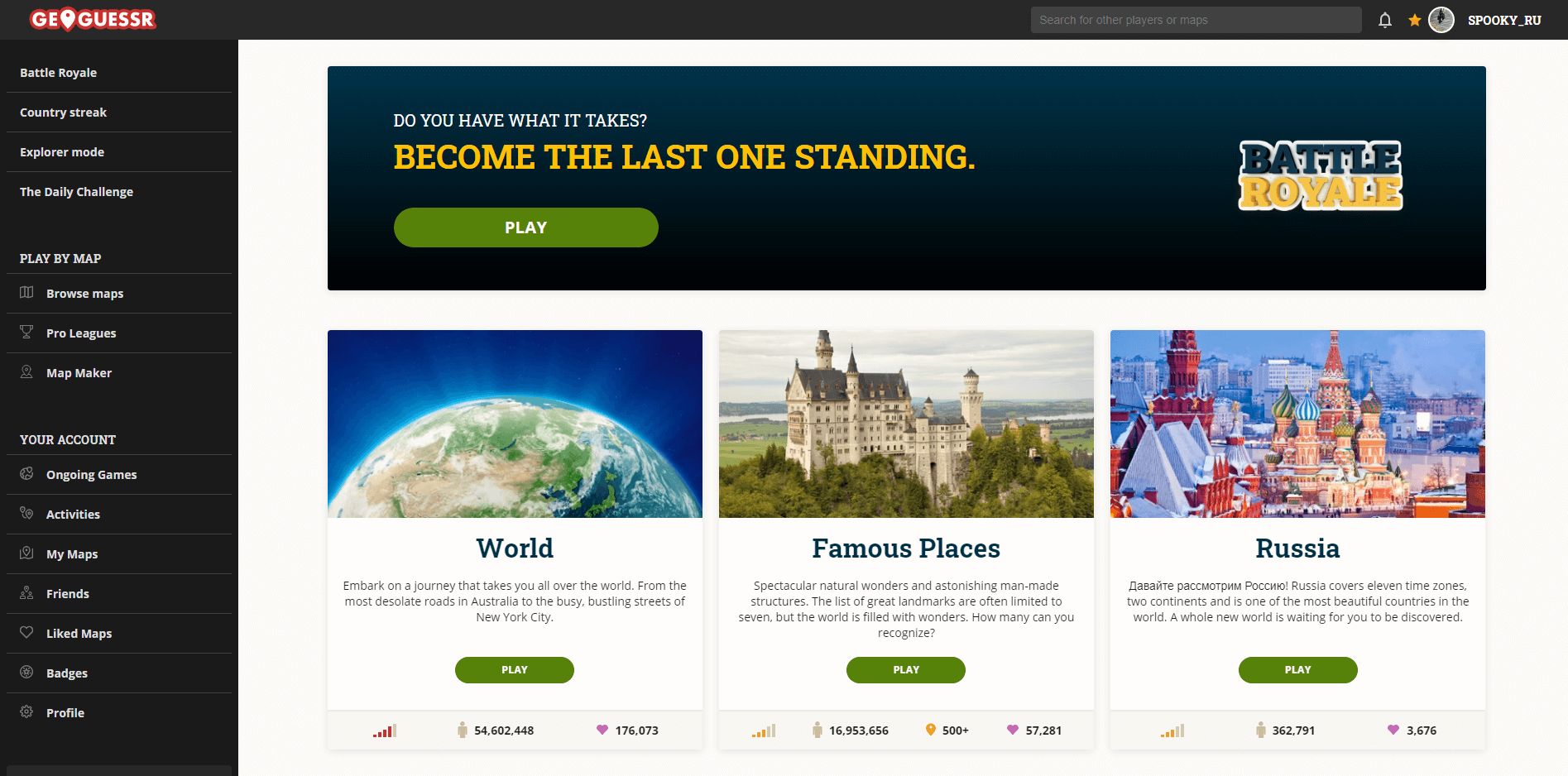Open Map Maker from sidebar
This screenshot has height=776, width=1568.
[x=119, y=373]
